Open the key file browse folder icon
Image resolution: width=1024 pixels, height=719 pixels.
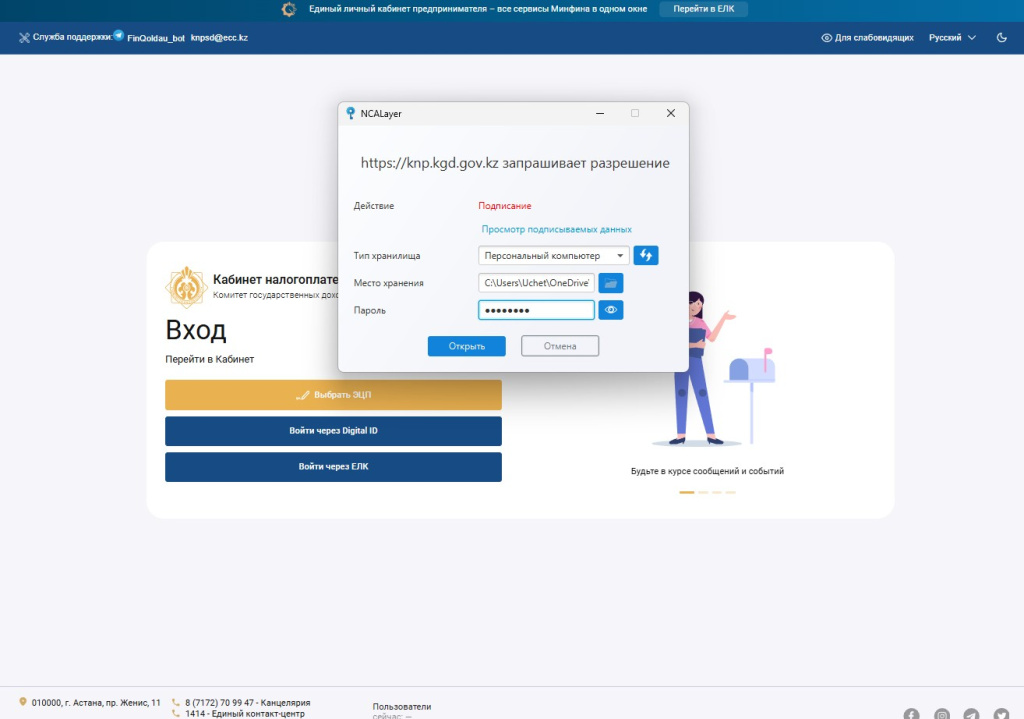click(x=610, y=283)
